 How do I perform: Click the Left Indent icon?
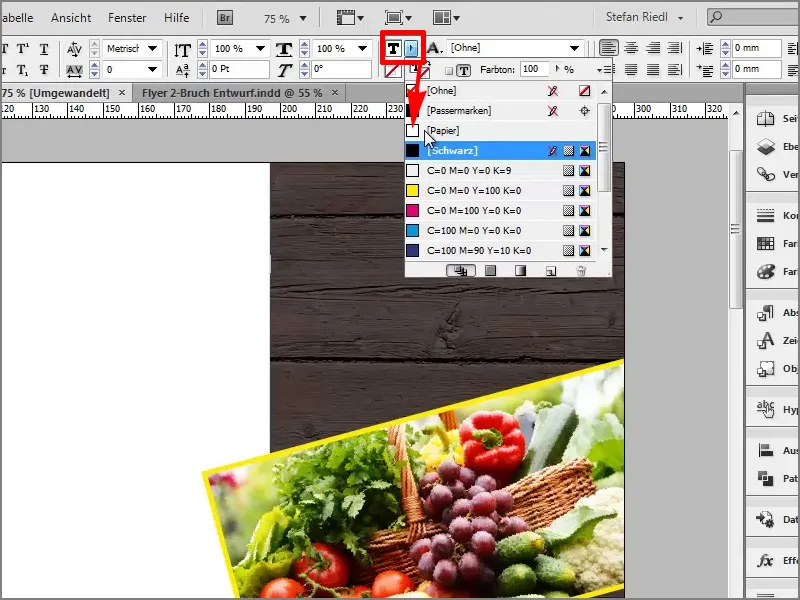pyautogui.click(x=705, y=48)
